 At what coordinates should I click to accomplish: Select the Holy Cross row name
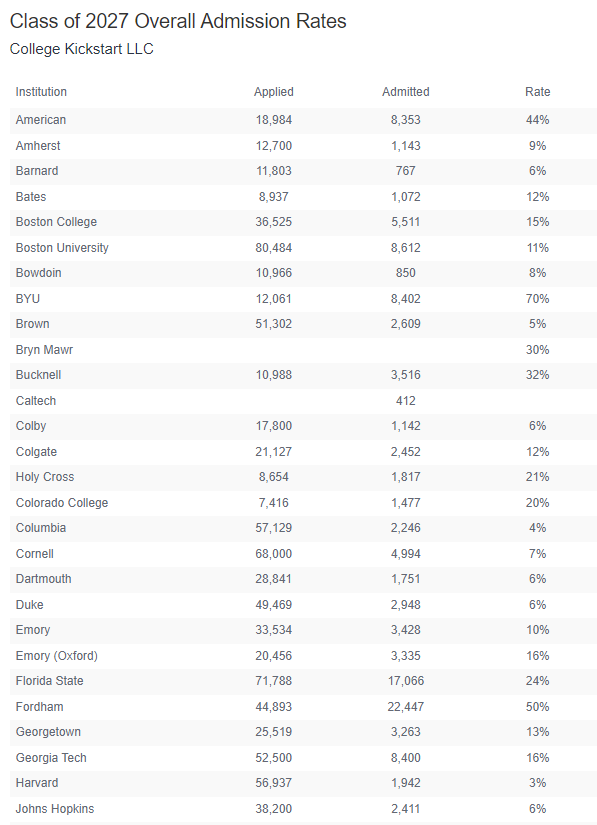tap(45, 477)
